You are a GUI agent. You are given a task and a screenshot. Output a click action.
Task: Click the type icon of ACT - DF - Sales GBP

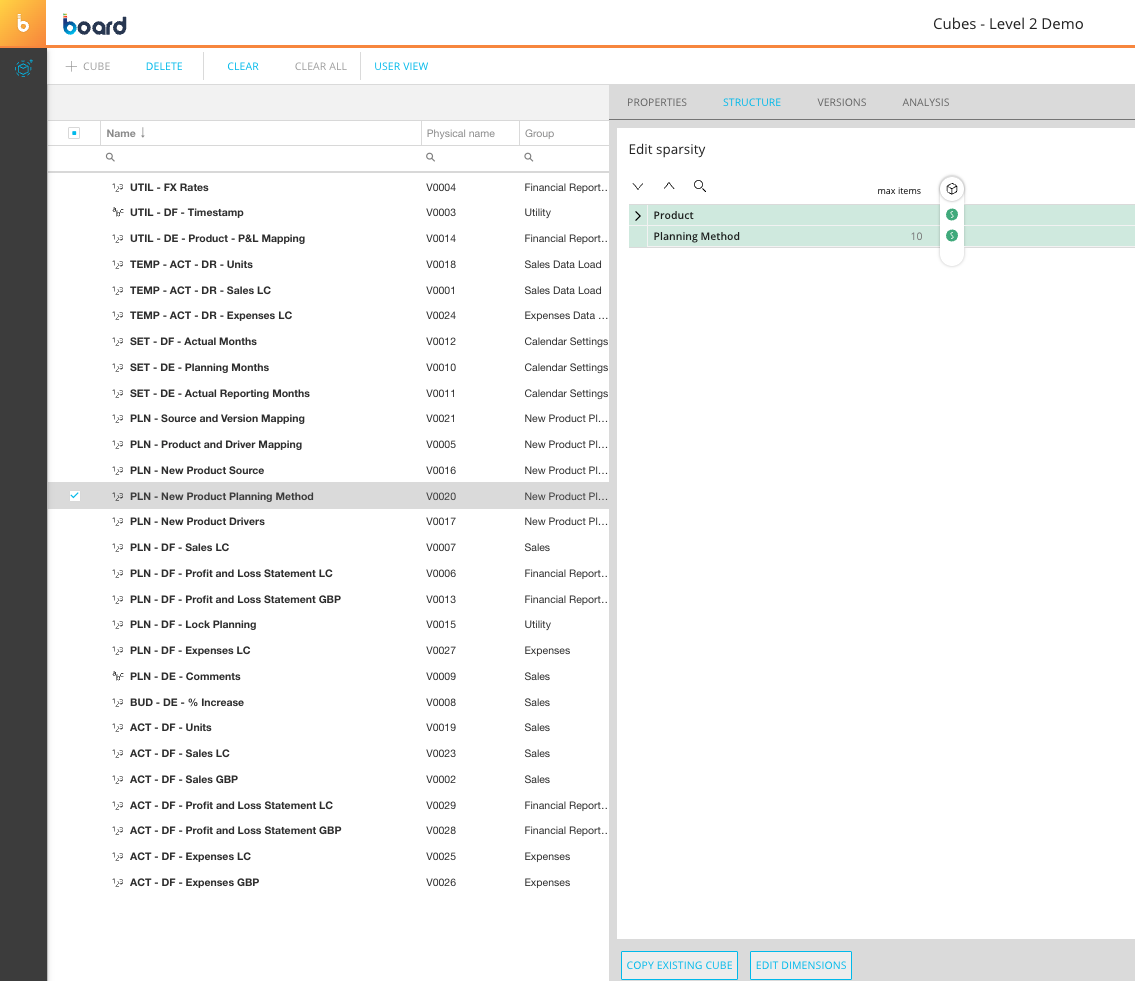click(x=117, y=780)
